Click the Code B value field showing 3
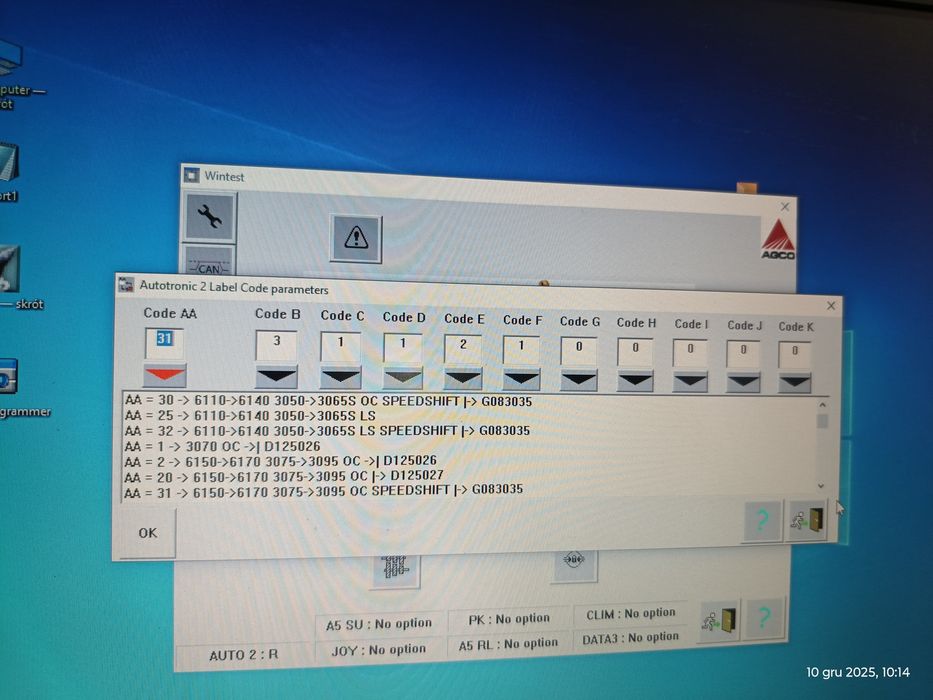 [277, 345]
